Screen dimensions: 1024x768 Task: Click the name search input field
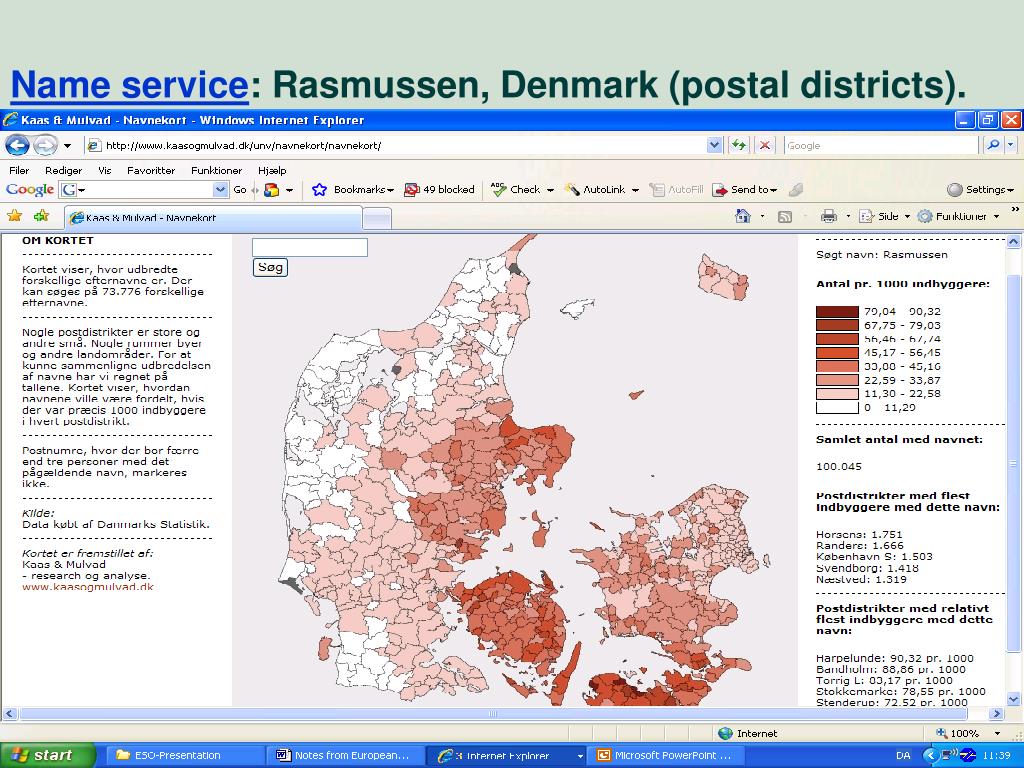click(x=310, y=247)
